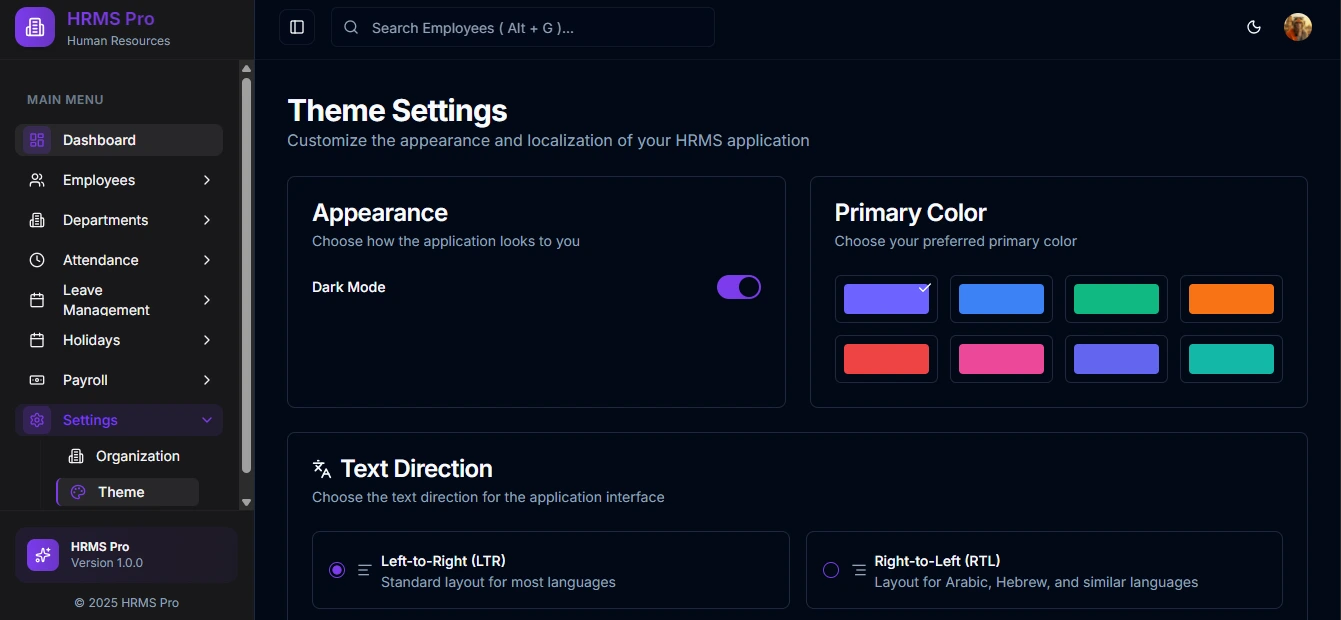Screen dimensions: 1341x620
Task: Select the Right-to-Left (RTL) radio button
Action: pyautogui.click(x=830, y=570)
